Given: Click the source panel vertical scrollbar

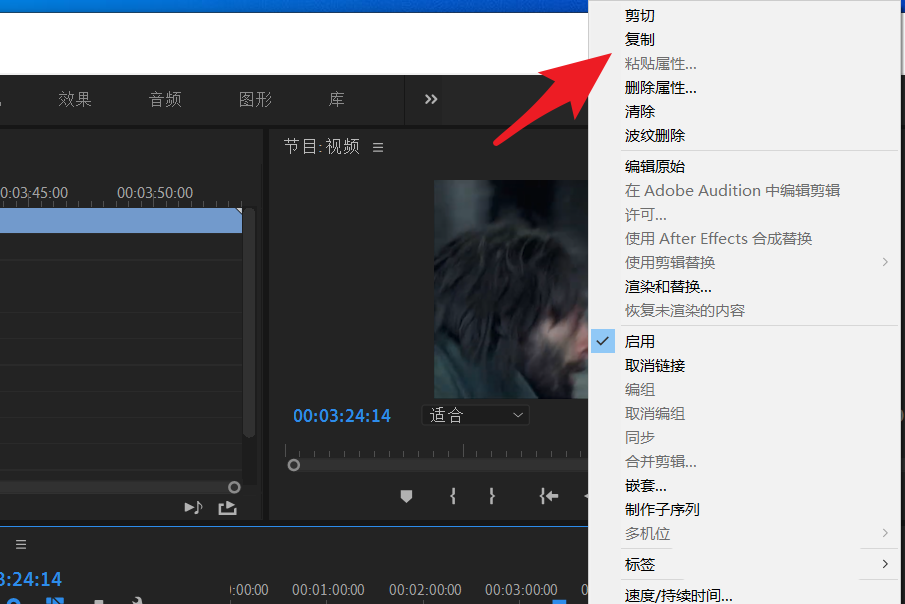Looking at the screenshot, I should coord(249,323).
